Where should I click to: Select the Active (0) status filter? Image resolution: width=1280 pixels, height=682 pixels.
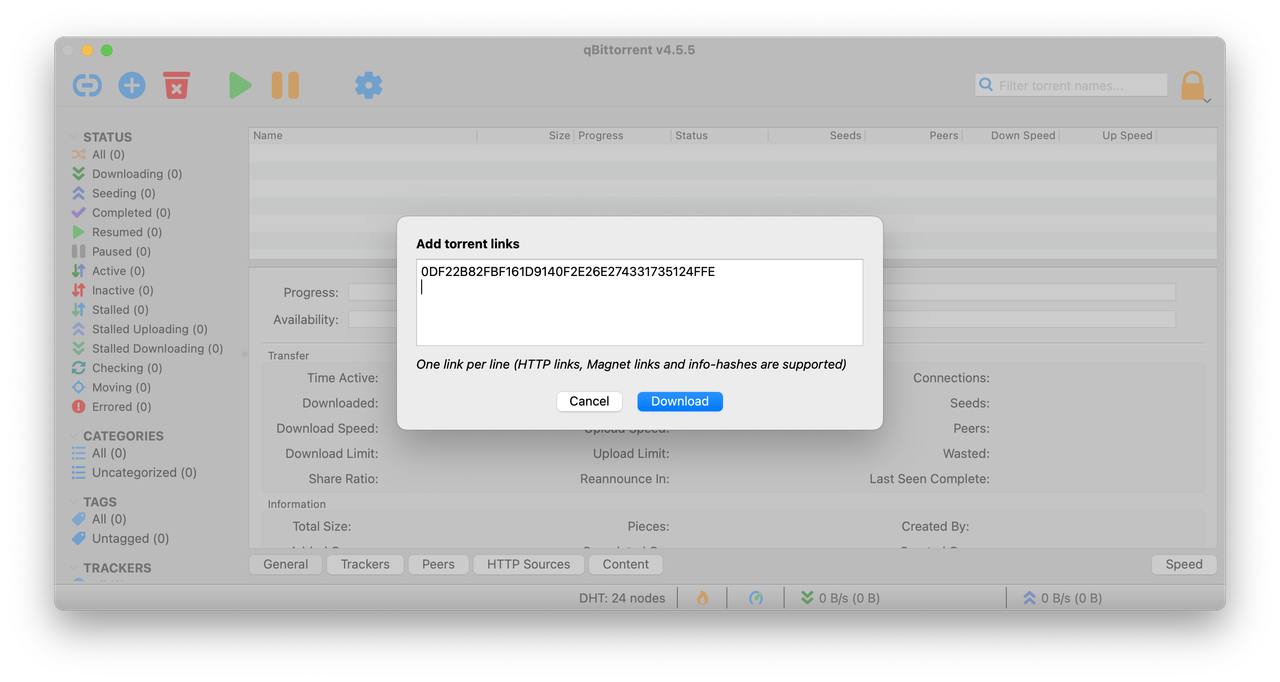point(108,271)
